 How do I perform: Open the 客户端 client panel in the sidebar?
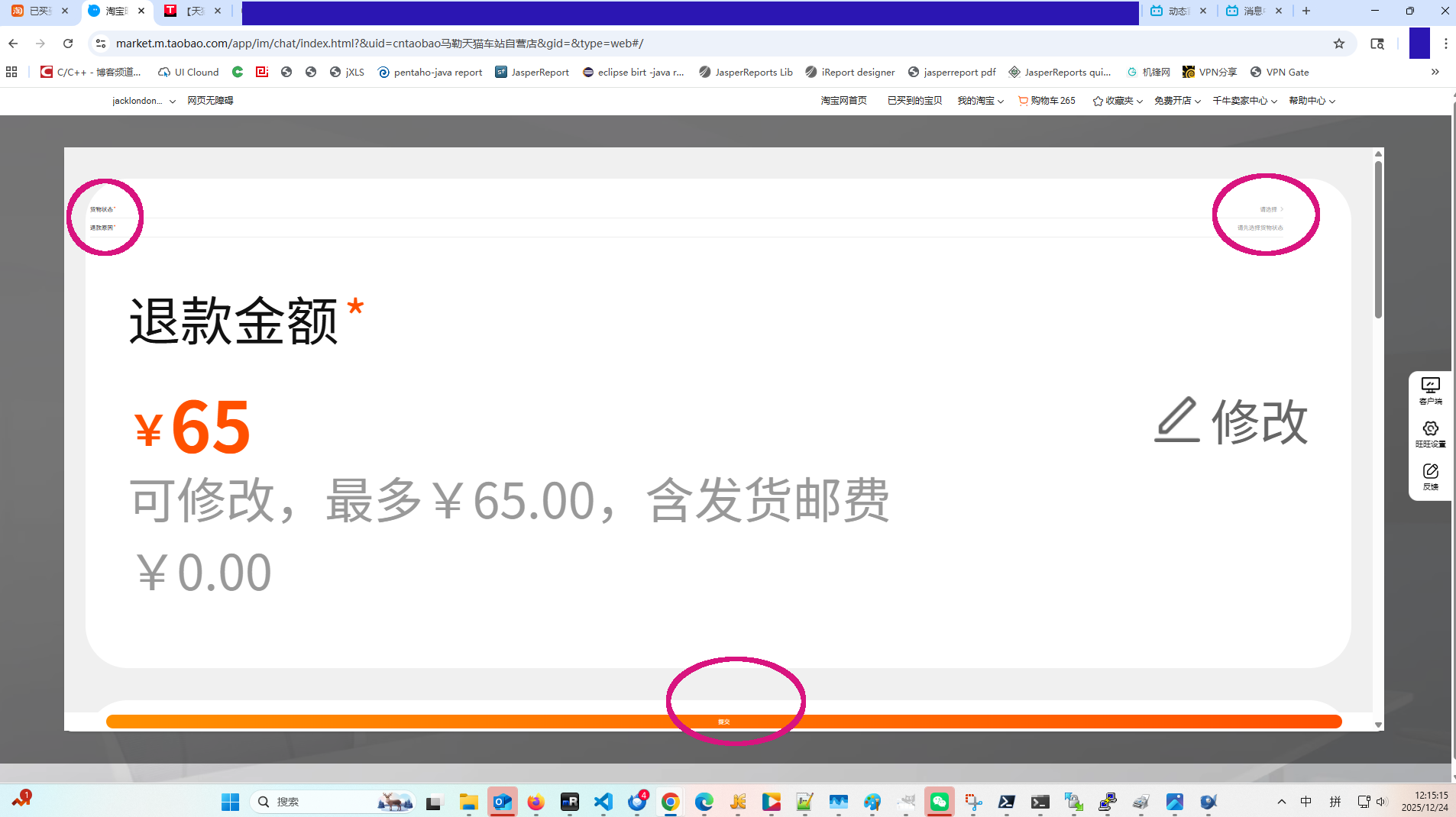[1429, 391]
